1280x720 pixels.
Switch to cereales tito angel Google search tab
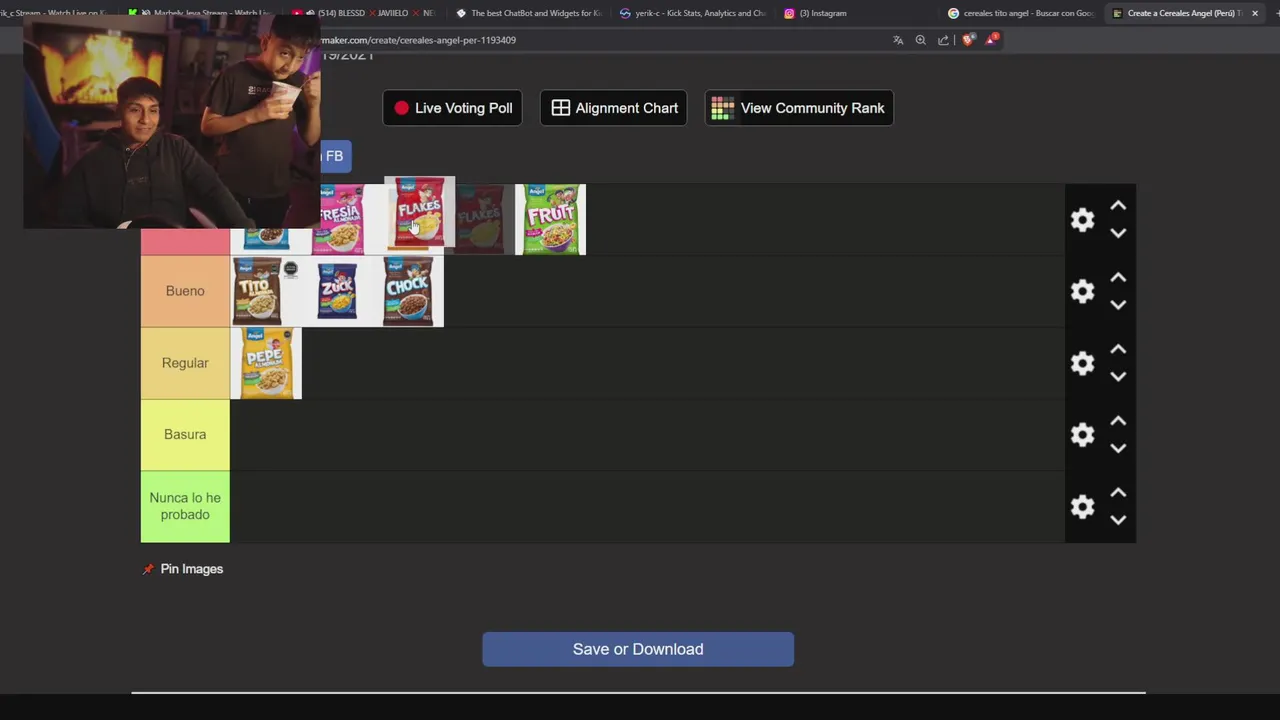coord(1021,13)
